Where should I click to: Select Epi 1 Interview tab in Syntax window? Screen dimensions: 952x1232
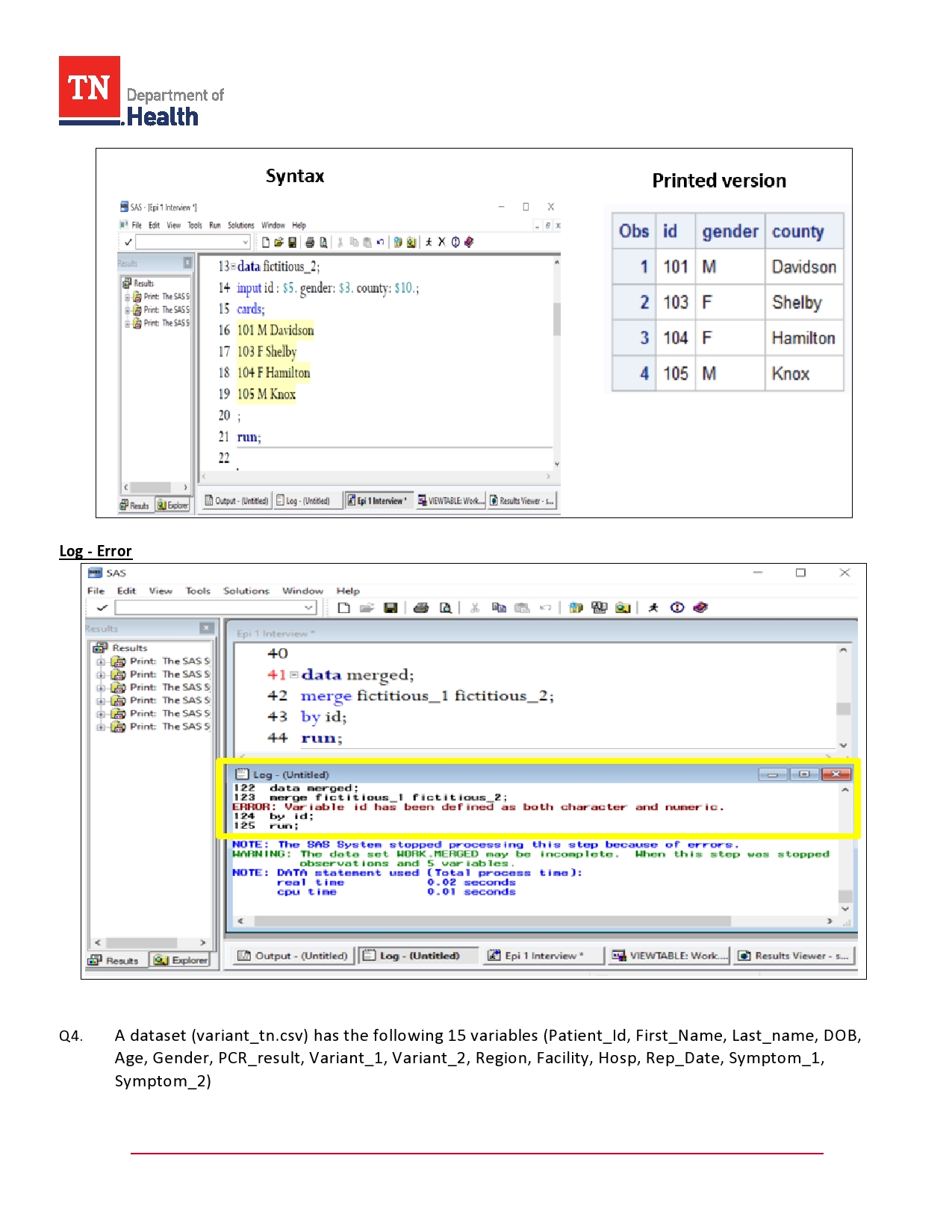[378, 501]
